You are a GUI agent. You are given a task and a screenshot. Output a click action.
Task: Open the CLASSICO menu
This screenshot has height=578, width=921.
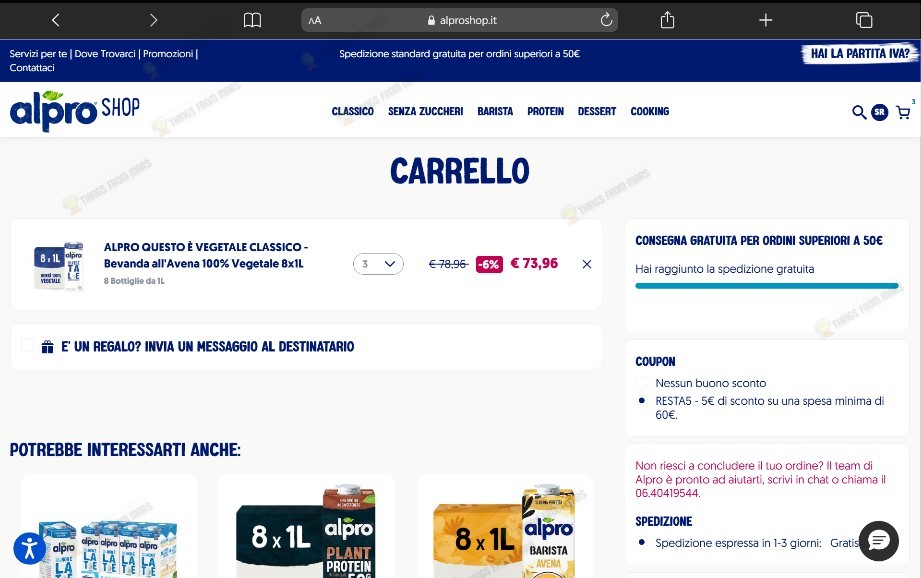tap(352, 111)
